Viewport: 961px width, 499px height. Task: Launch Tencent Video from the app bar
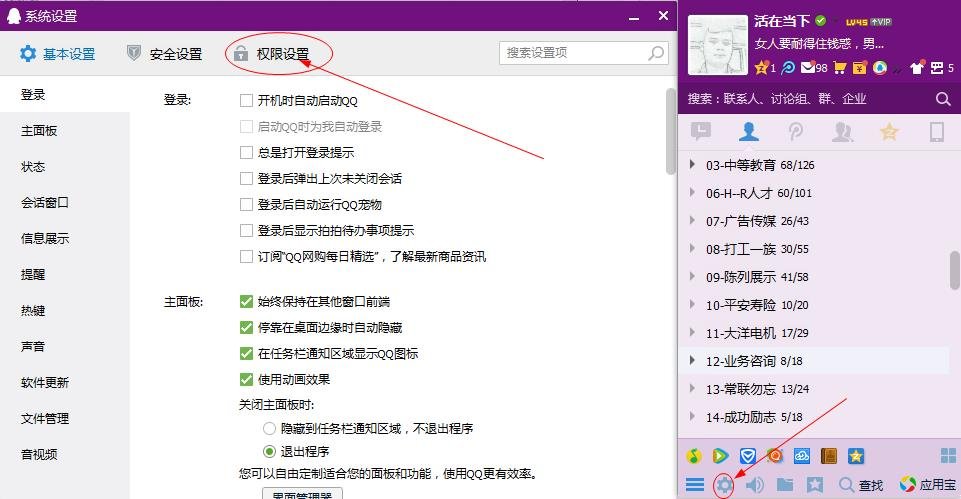[721, 456]
